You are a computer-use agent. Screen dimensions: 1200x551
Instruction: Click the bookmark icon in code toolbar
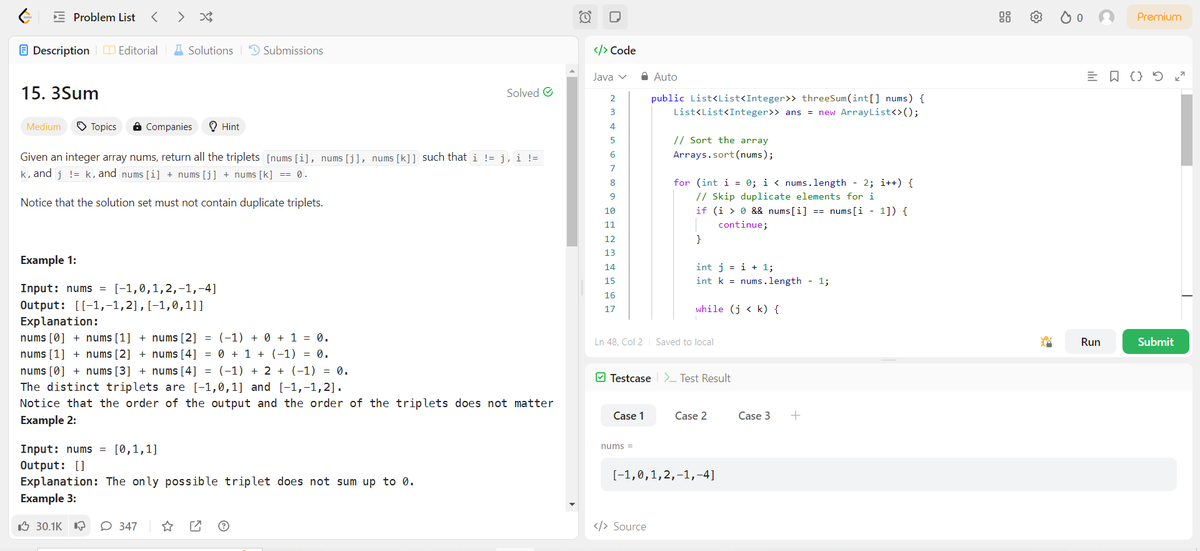[x=1112, y=77]
